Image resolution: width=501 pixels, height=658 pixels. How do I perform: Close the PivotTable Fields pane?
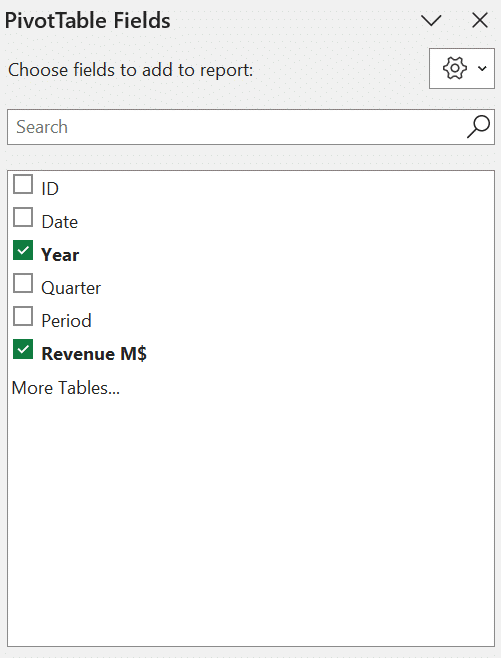[480, 20]
